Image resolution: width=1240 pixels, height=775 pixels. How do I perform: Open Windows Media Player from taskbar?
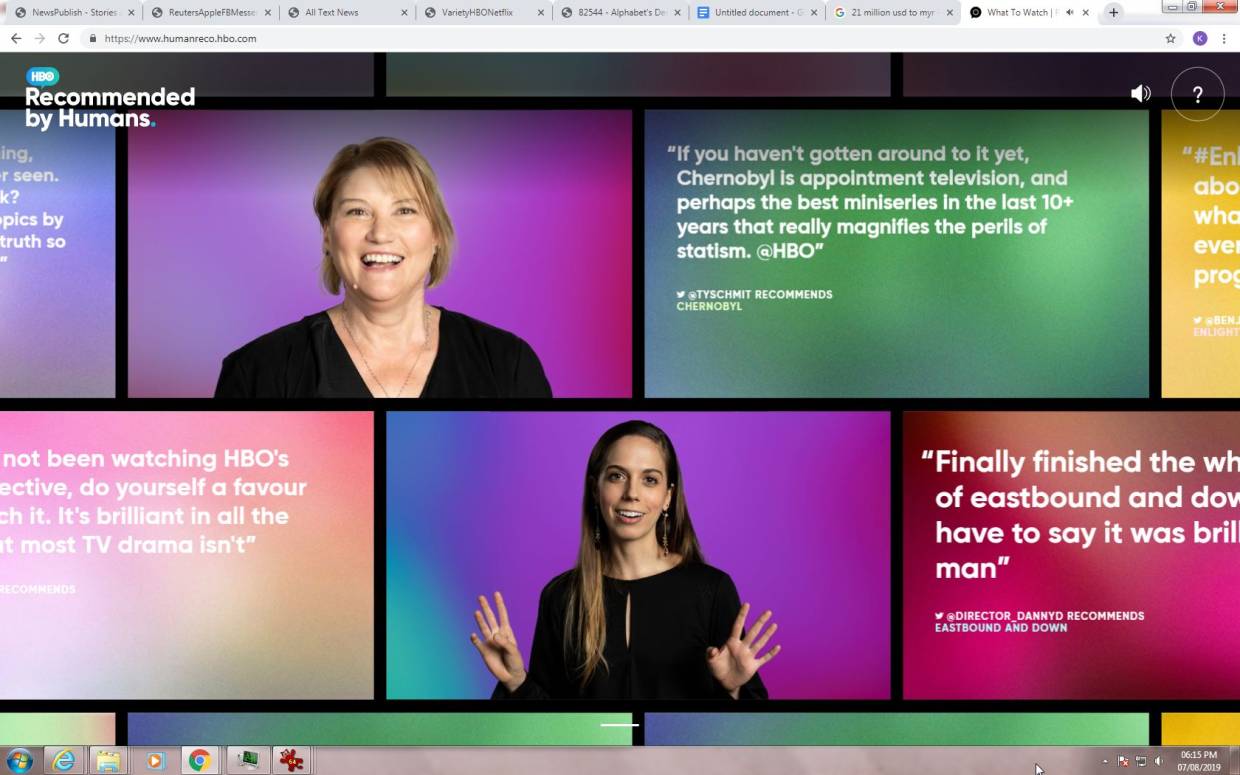tap(154, 761)
